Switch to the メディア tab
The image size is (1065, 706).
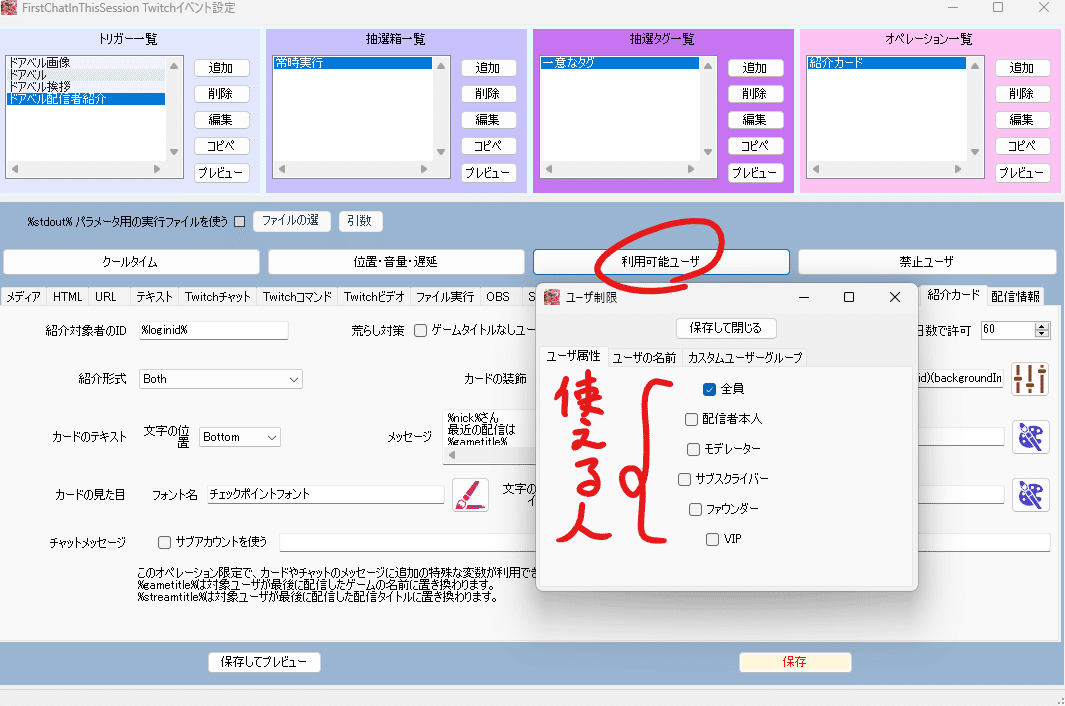24,297
